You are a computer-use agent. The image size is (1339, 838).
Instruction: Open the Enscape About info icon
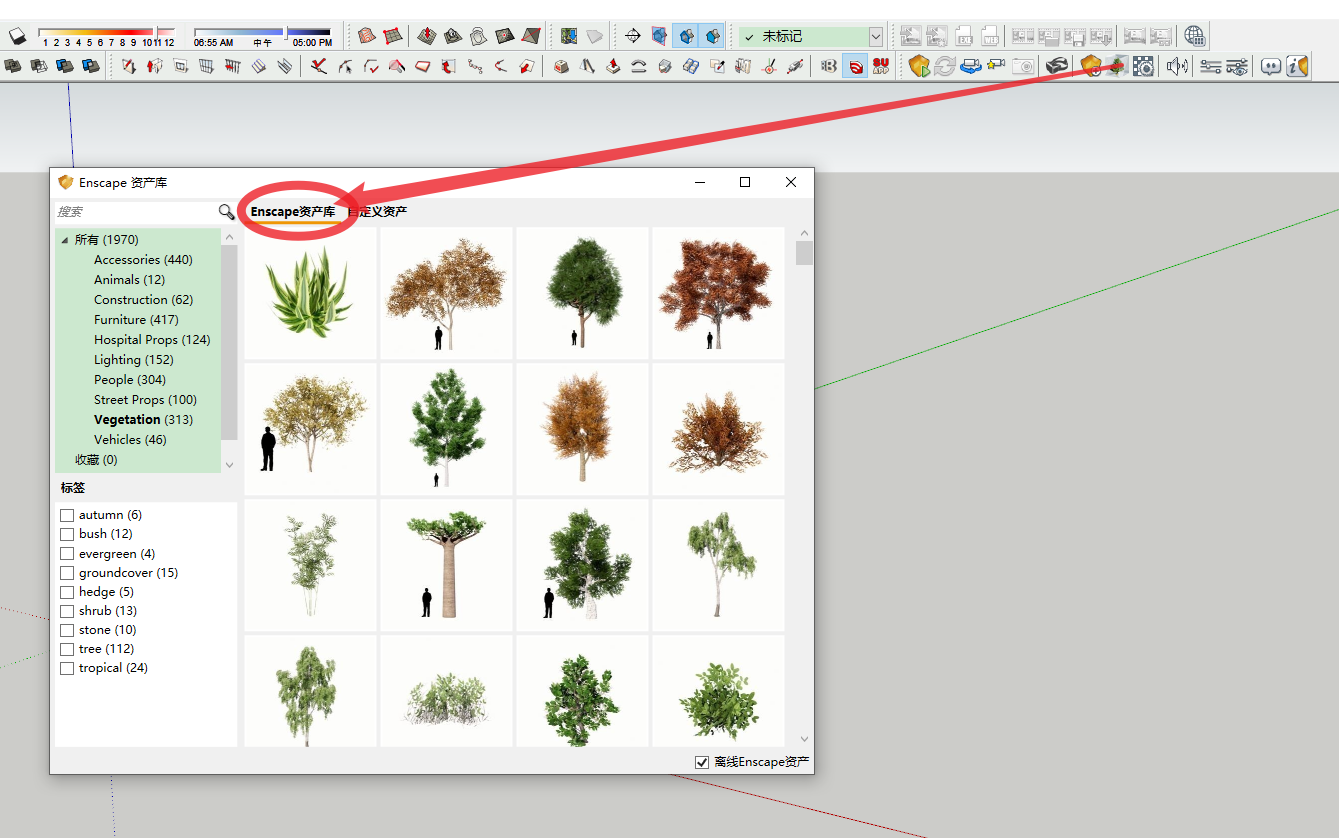[1297, 66]
